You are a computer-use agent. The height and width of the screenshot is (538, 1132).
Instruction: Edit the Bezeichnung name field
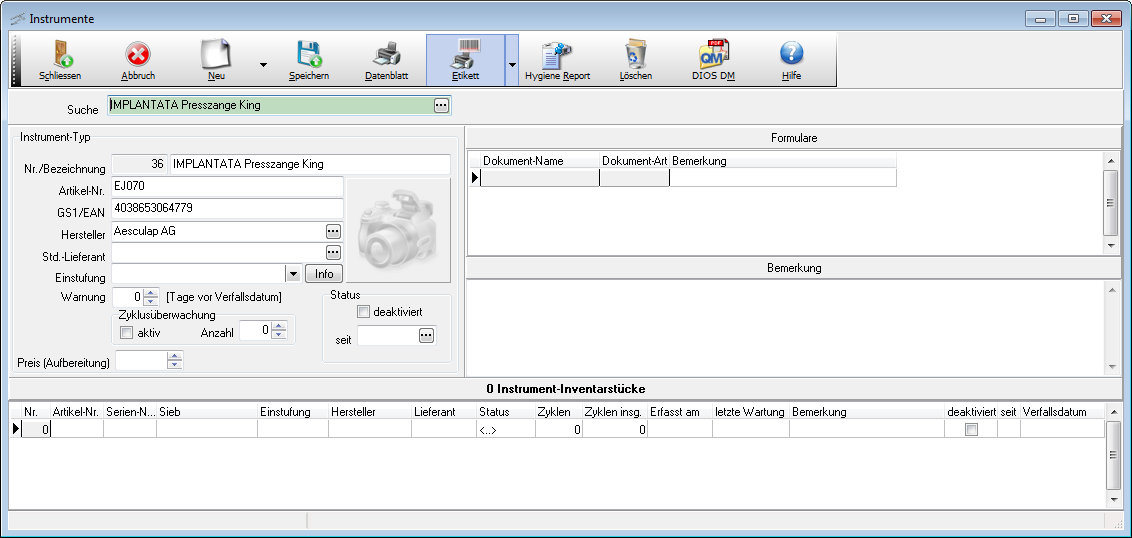(310, 164)
